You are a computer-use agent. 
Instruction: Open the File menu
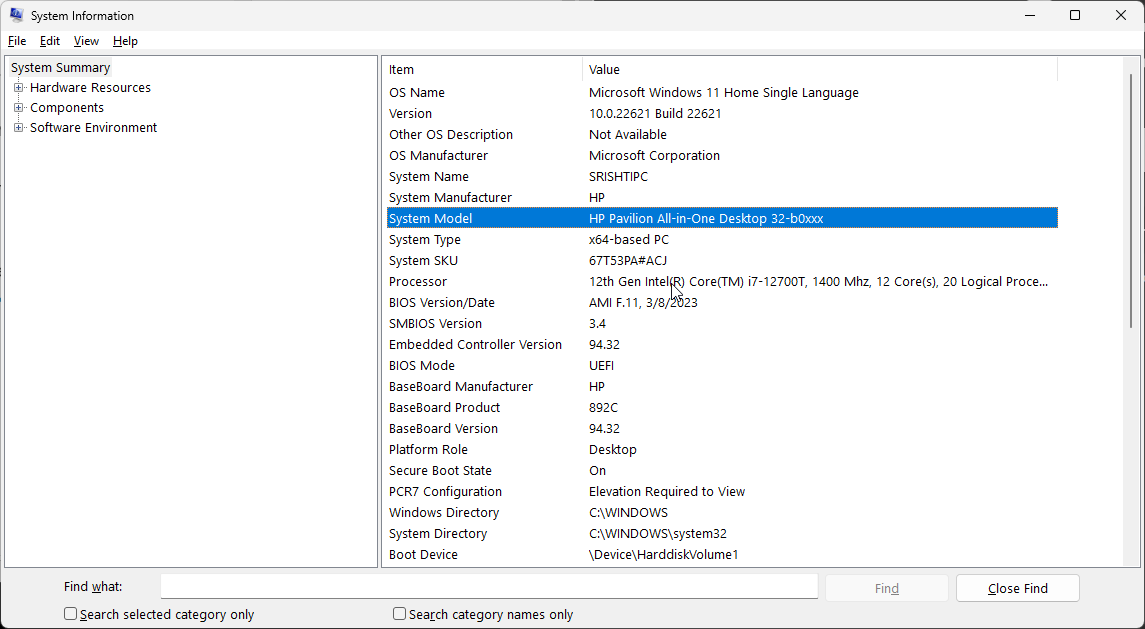(x=17, y=41)
